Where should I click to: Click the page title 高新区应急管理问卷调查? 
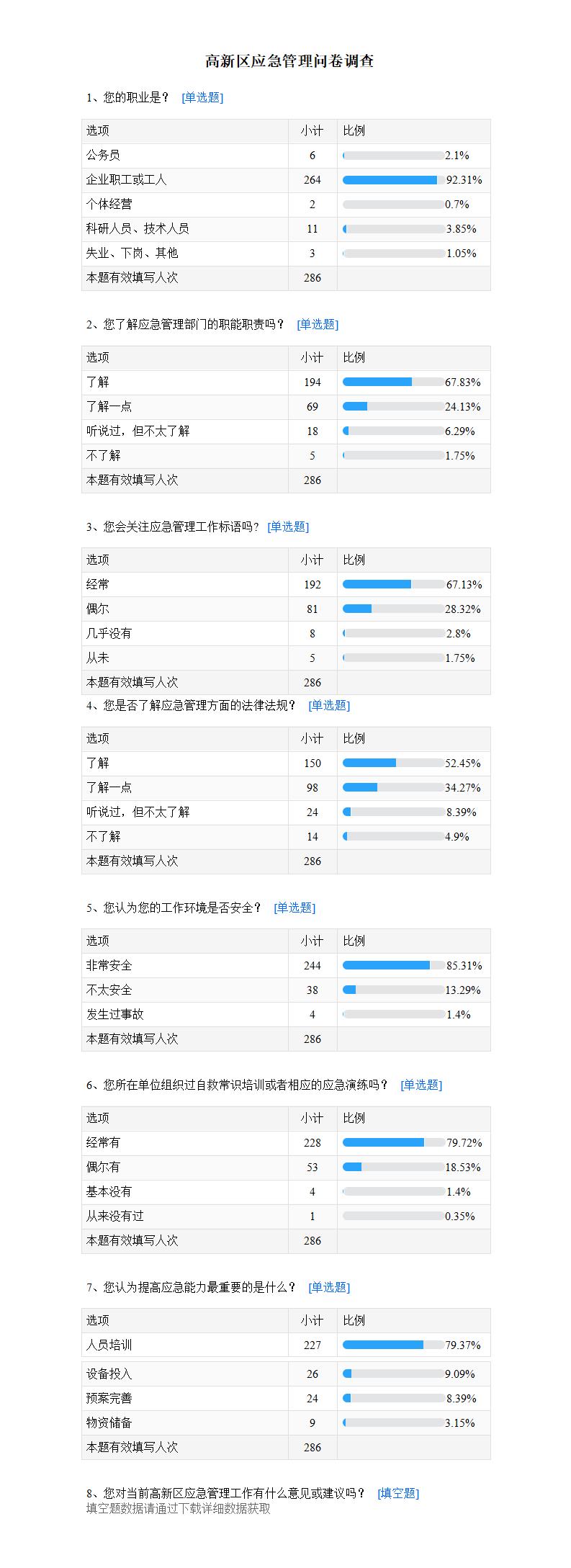click(289, 61)
